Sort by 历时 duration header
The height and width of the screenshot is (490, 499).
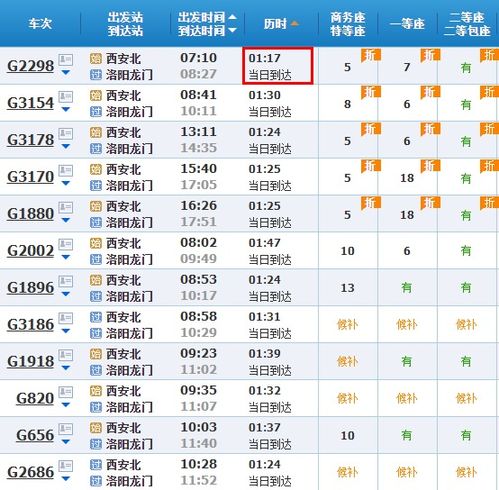click(x=281, y=24)
